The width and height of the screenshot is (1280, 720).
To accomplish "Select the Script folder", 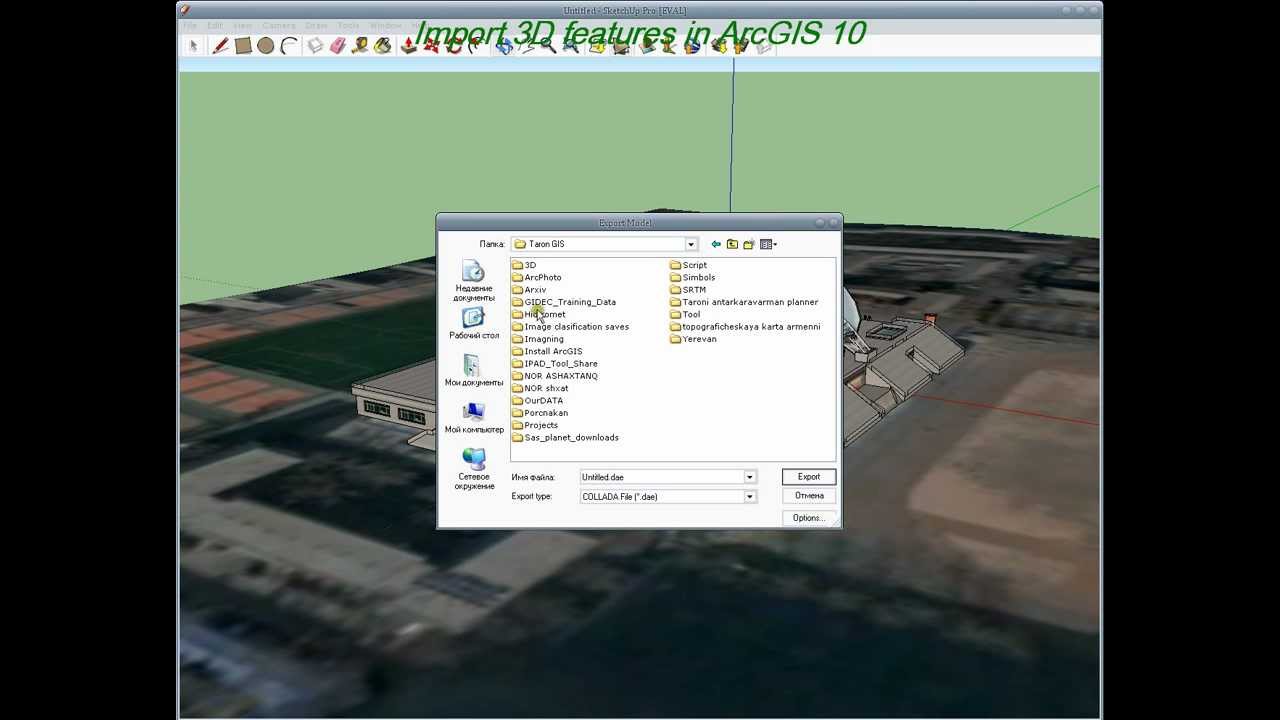I will point(689,265).
